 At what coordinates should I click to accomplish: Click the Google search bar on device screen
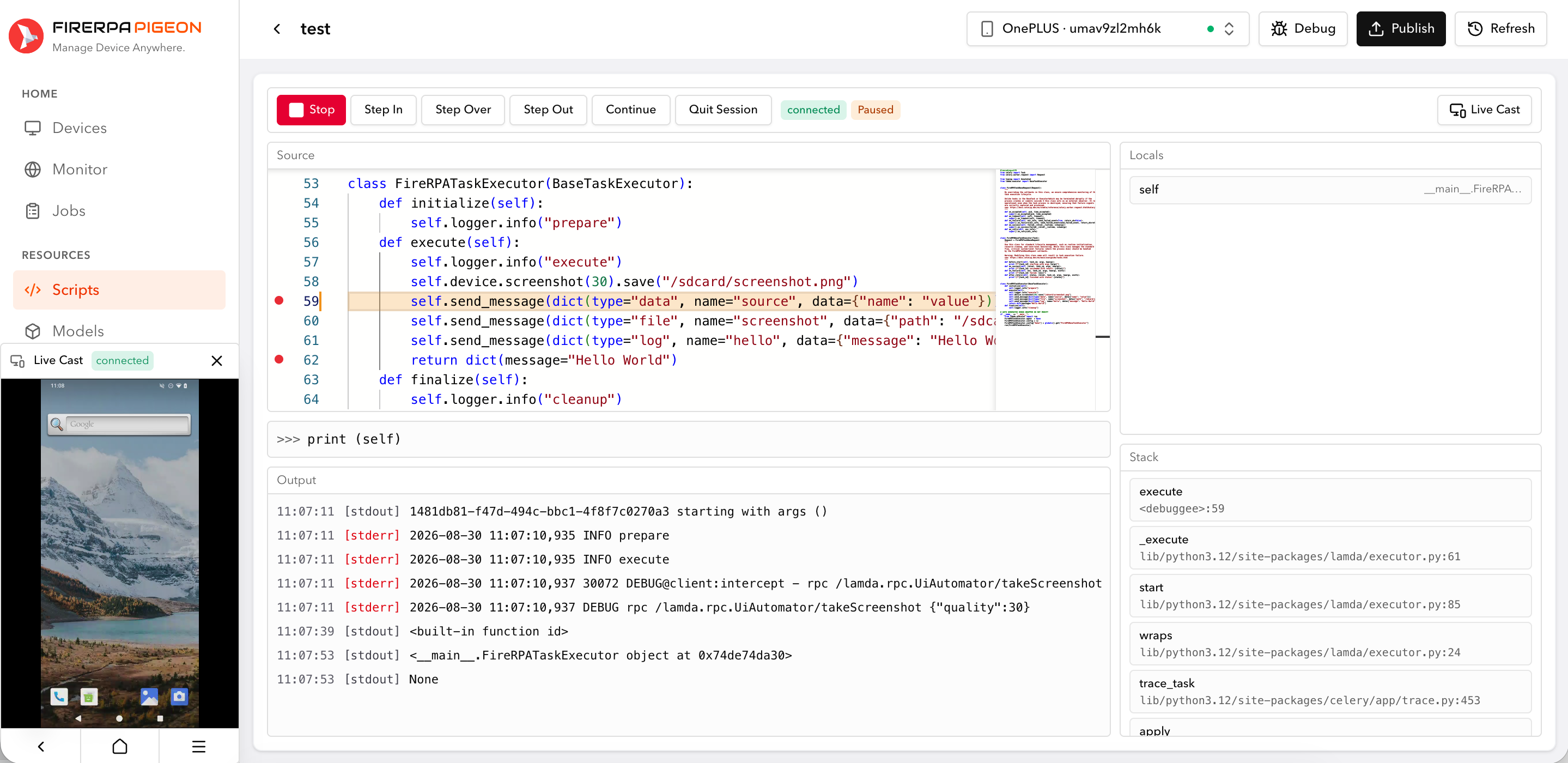(119, 424)
